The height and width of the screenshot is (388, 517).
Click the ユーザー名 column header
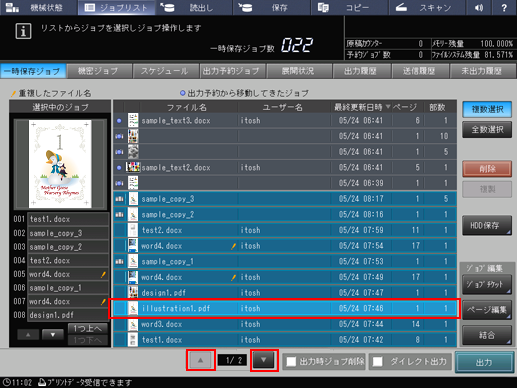[283, 107]
